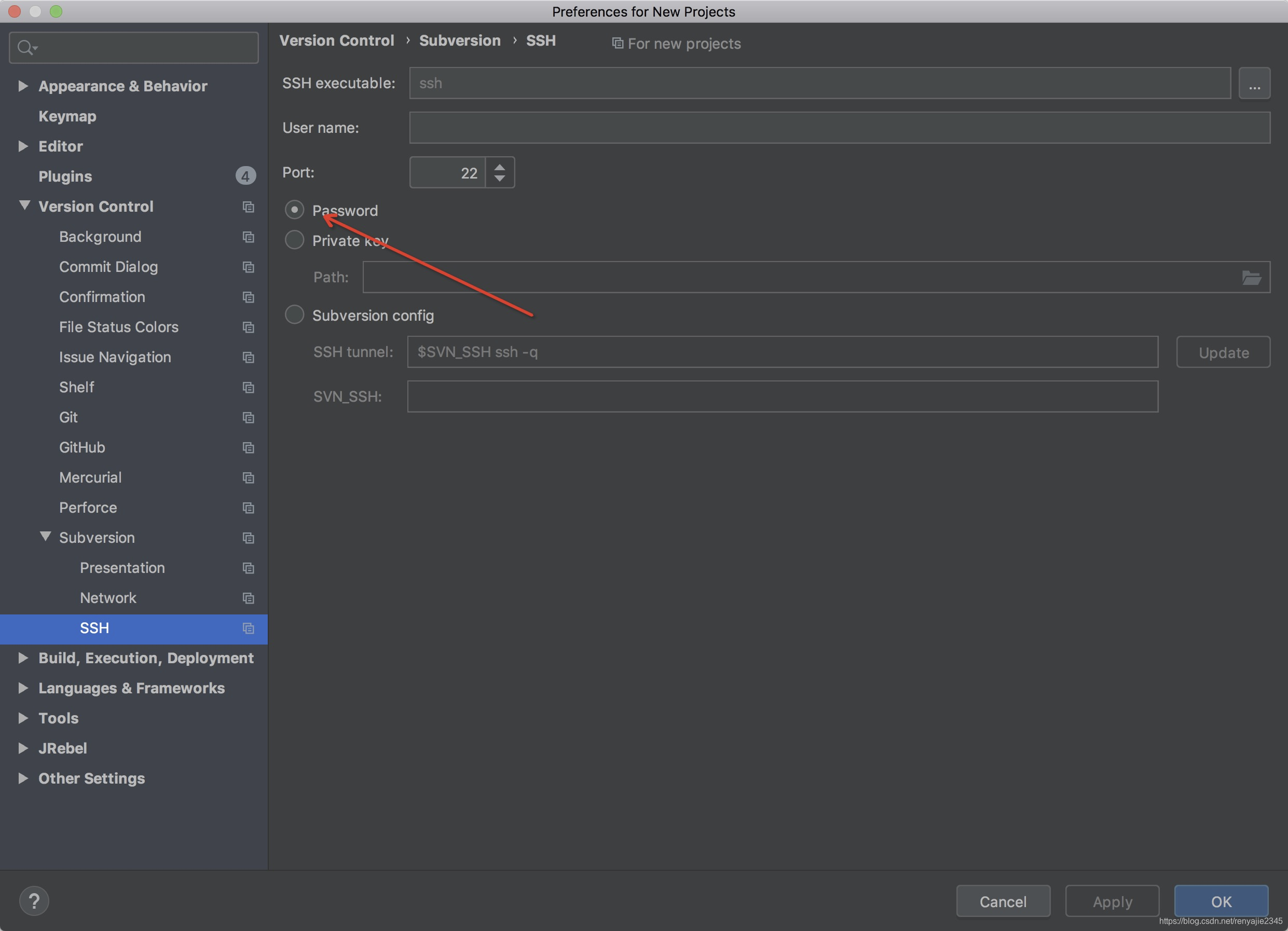
Task: Collapse the Version Control section
Action: [24, 206]
